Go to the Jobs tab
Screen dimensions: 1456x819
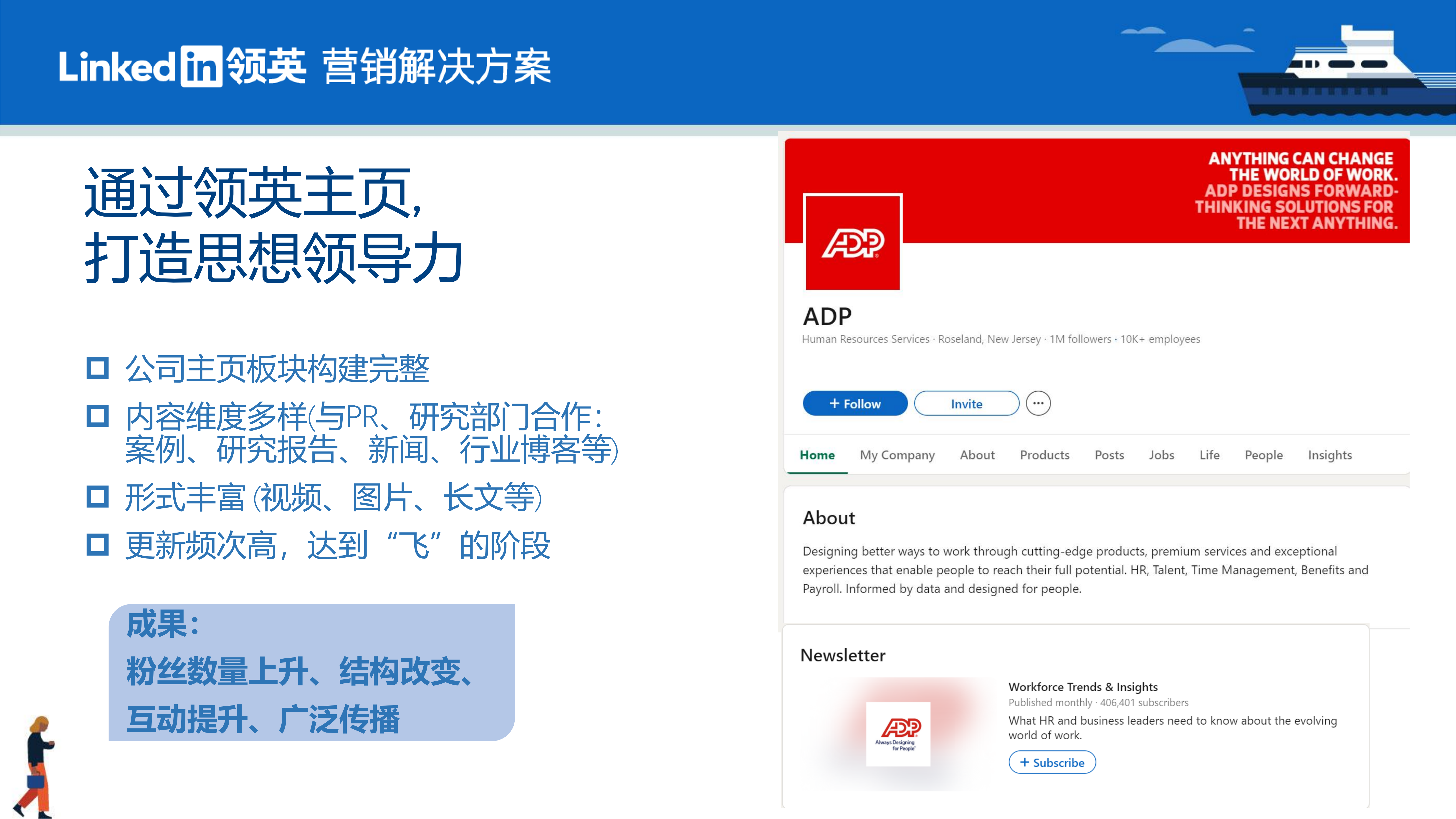tap(1162, 455)
